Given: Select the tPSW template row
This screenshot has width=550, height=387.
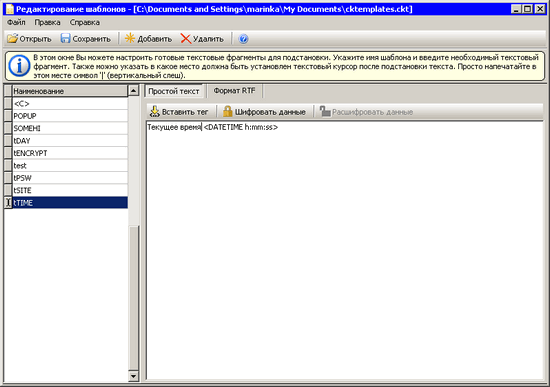Looking at the screenshot, I should pyautogui.click(x=70, y=178).
